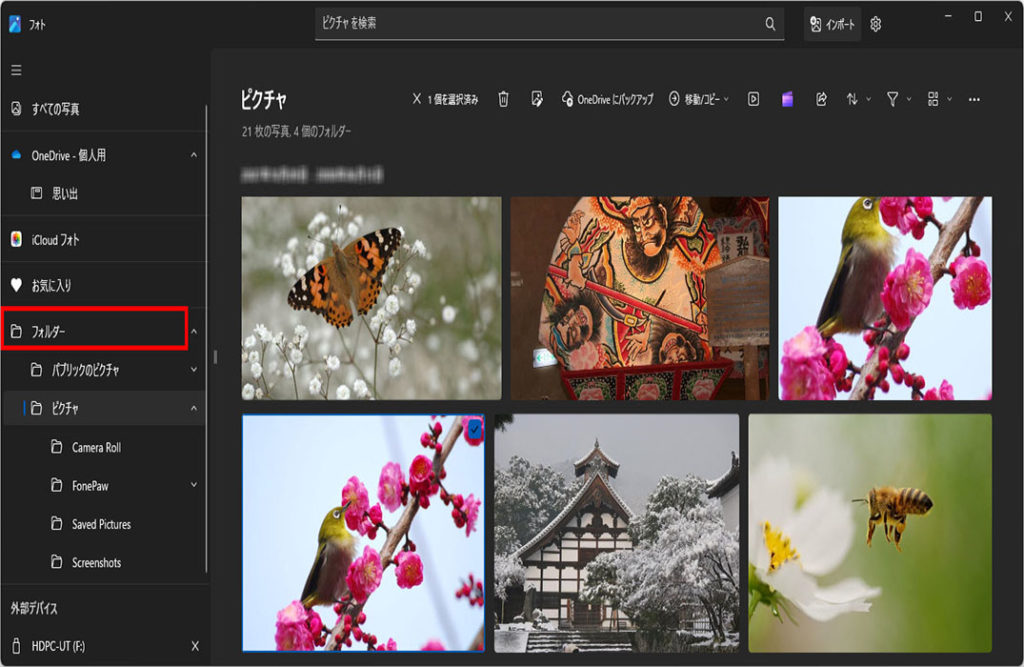Click the share icon in toolbar
Image resolution: width=1024 pixels, height=667 pixels.
click(x=821, y=99)
